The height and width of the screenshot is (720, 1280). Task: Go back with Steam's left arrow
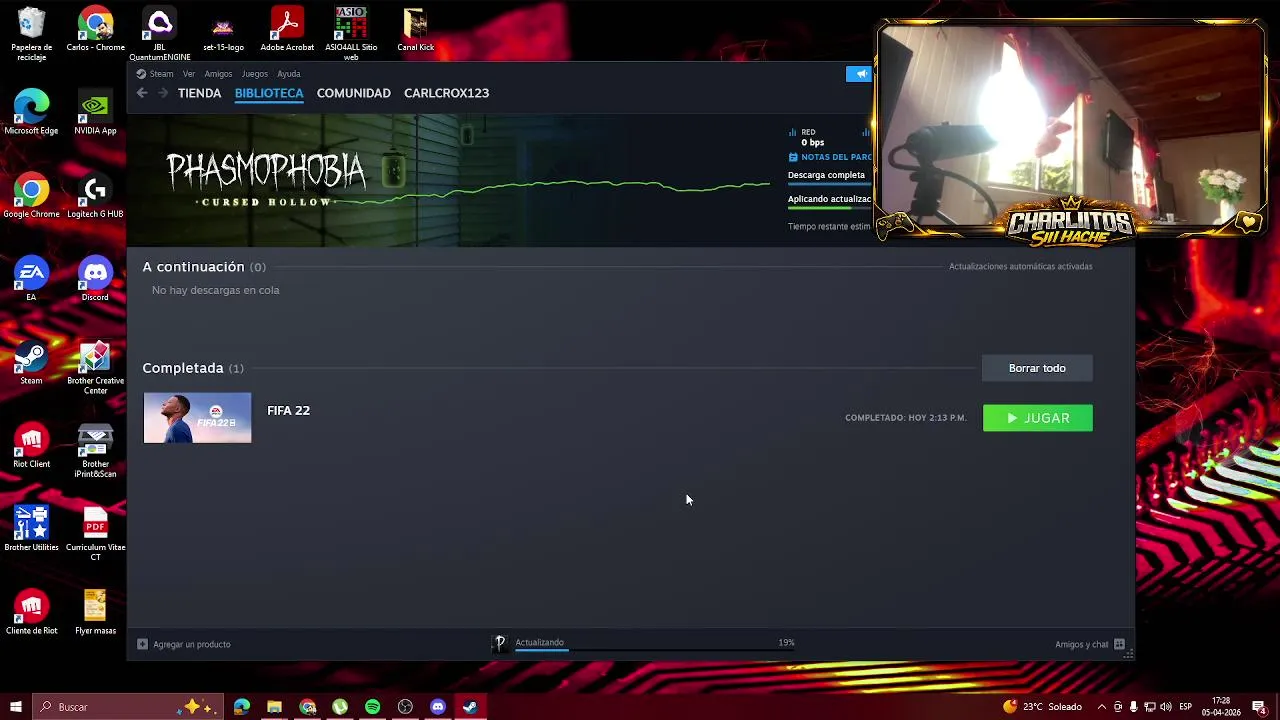pyautogui.click(x=142, y=93)
